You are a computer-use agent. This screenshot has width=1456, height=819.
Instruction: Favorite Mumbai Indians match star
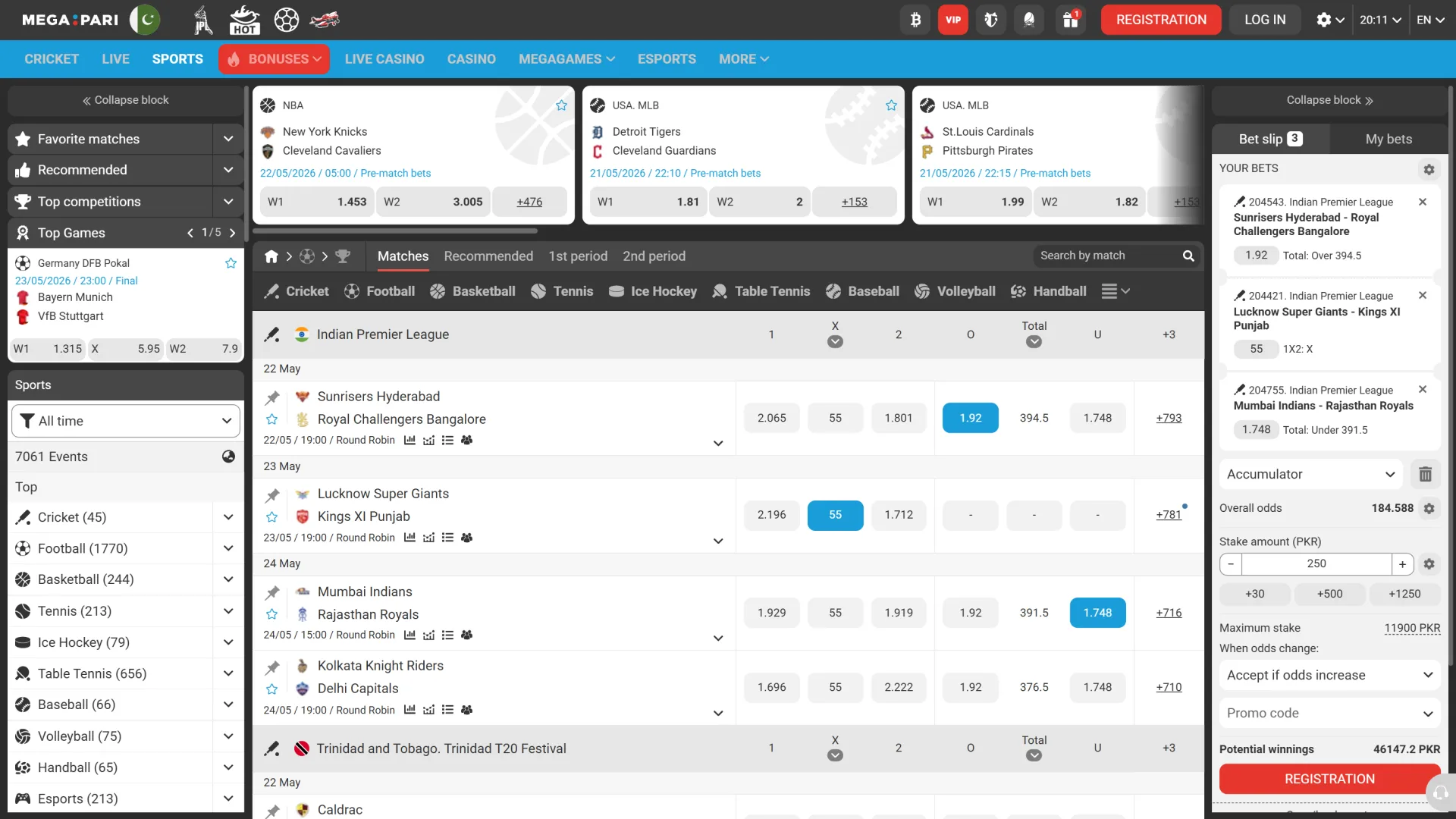click(x=272, y=614)
